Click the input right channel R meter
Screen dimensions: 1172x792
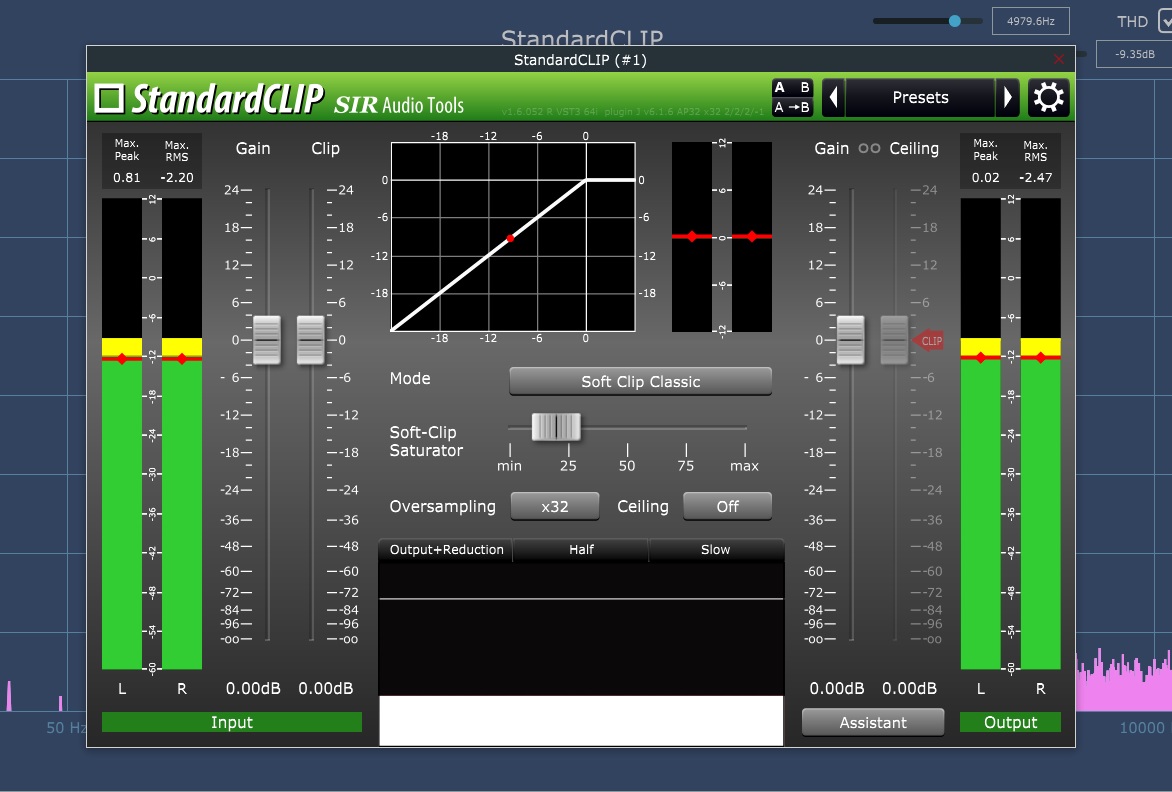pos(182,433)
